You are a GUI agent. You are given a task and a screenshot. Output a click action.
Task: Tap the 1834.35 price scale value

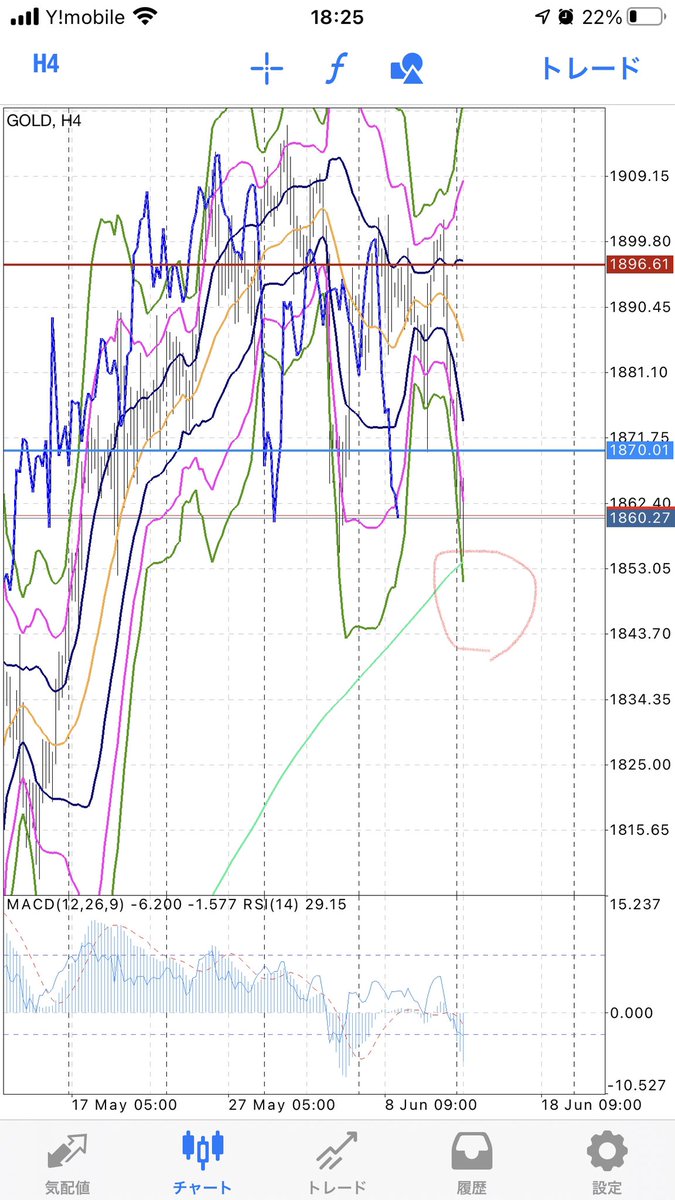pos(640,699)
